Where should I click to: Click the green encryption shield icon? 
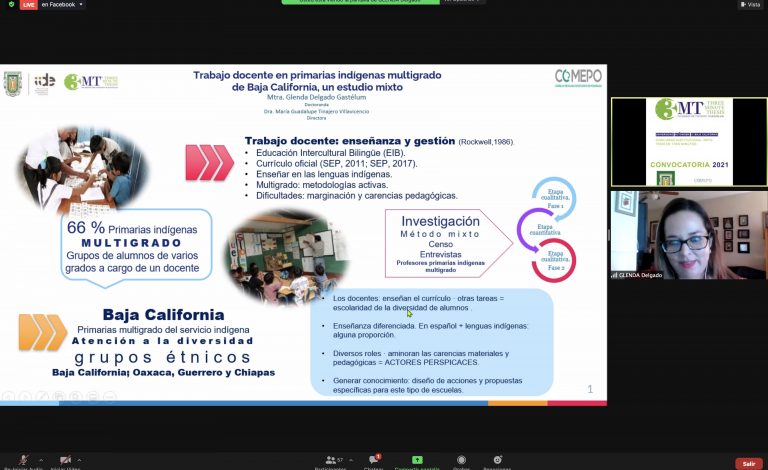[7, 4]
